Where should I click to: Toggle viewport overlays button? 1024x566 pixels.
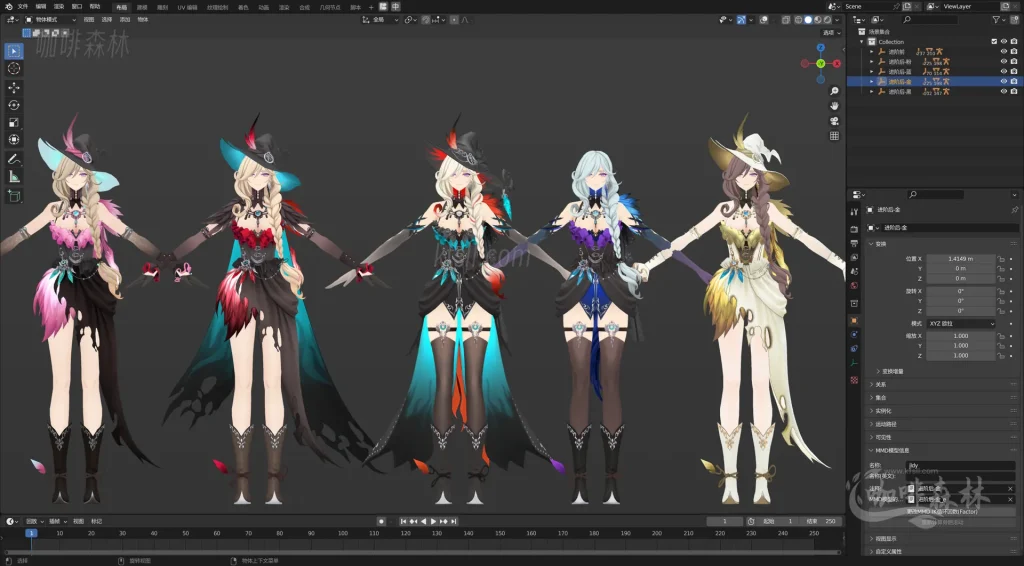pyautogui.click(x=764, y=20)
